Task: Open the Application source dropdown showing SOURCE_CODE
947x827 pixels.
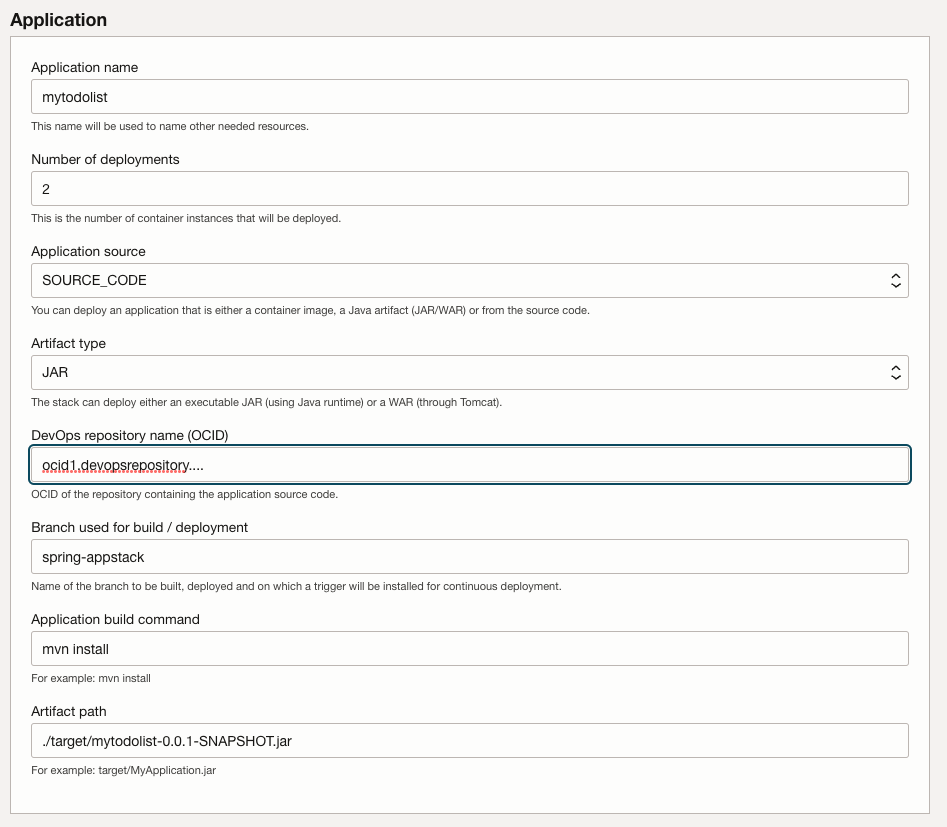Action: point(470,280)
